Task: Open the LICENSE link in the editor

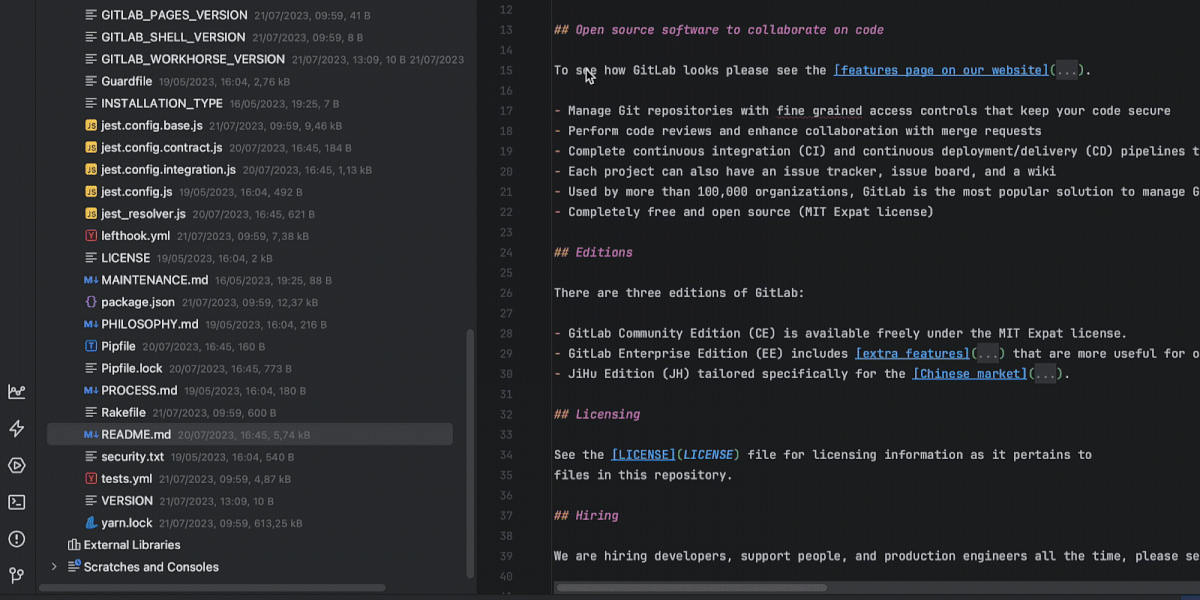Action: 642,455
